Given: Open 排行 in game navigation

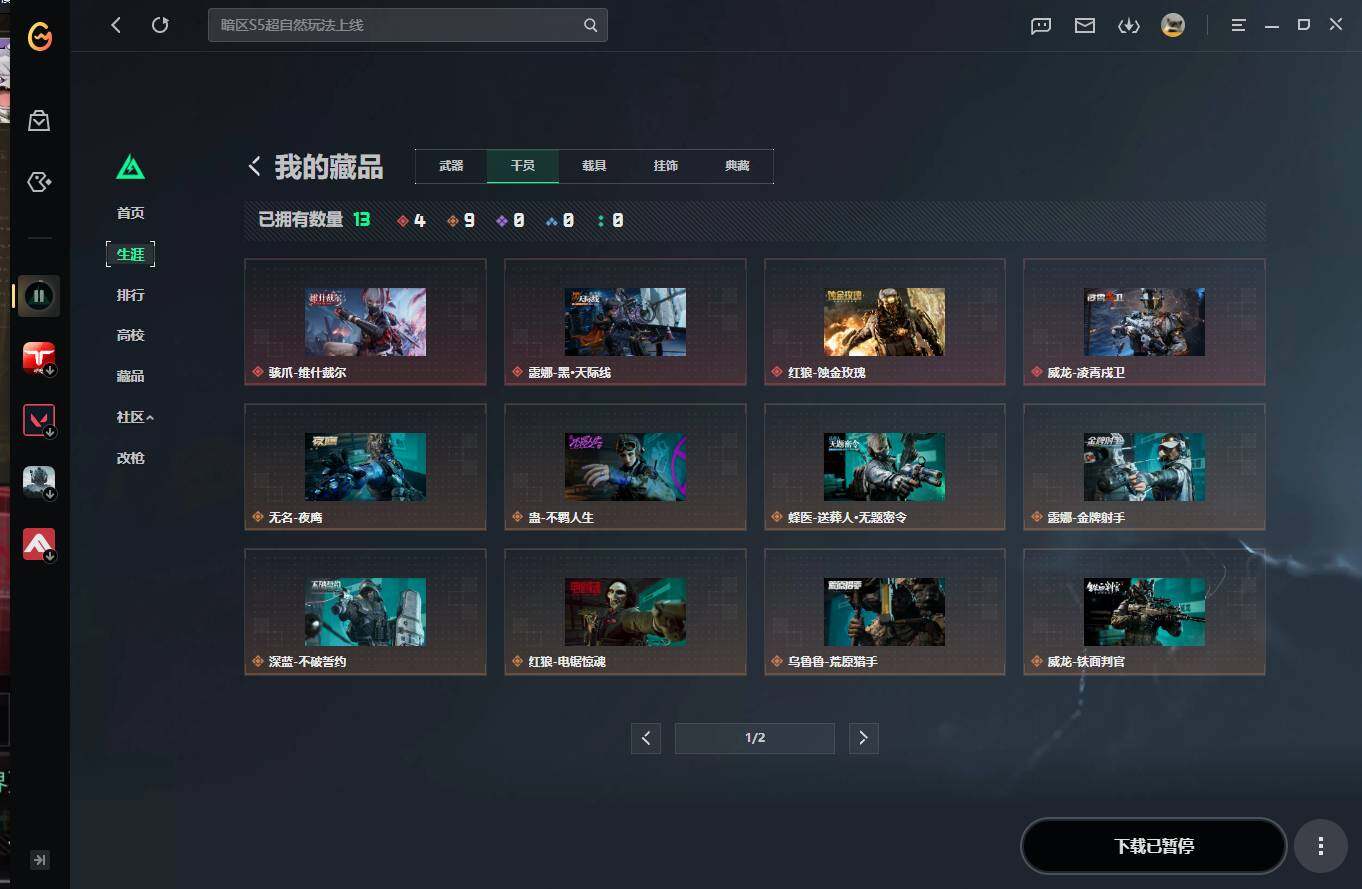Looking at the screenshot, I should coord(131,295).
